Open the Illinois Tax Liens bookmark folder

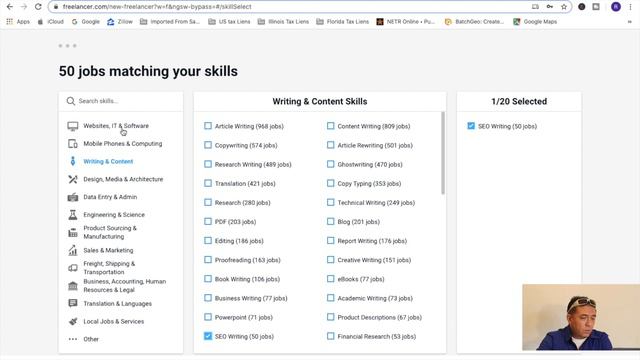coord(283,22)
